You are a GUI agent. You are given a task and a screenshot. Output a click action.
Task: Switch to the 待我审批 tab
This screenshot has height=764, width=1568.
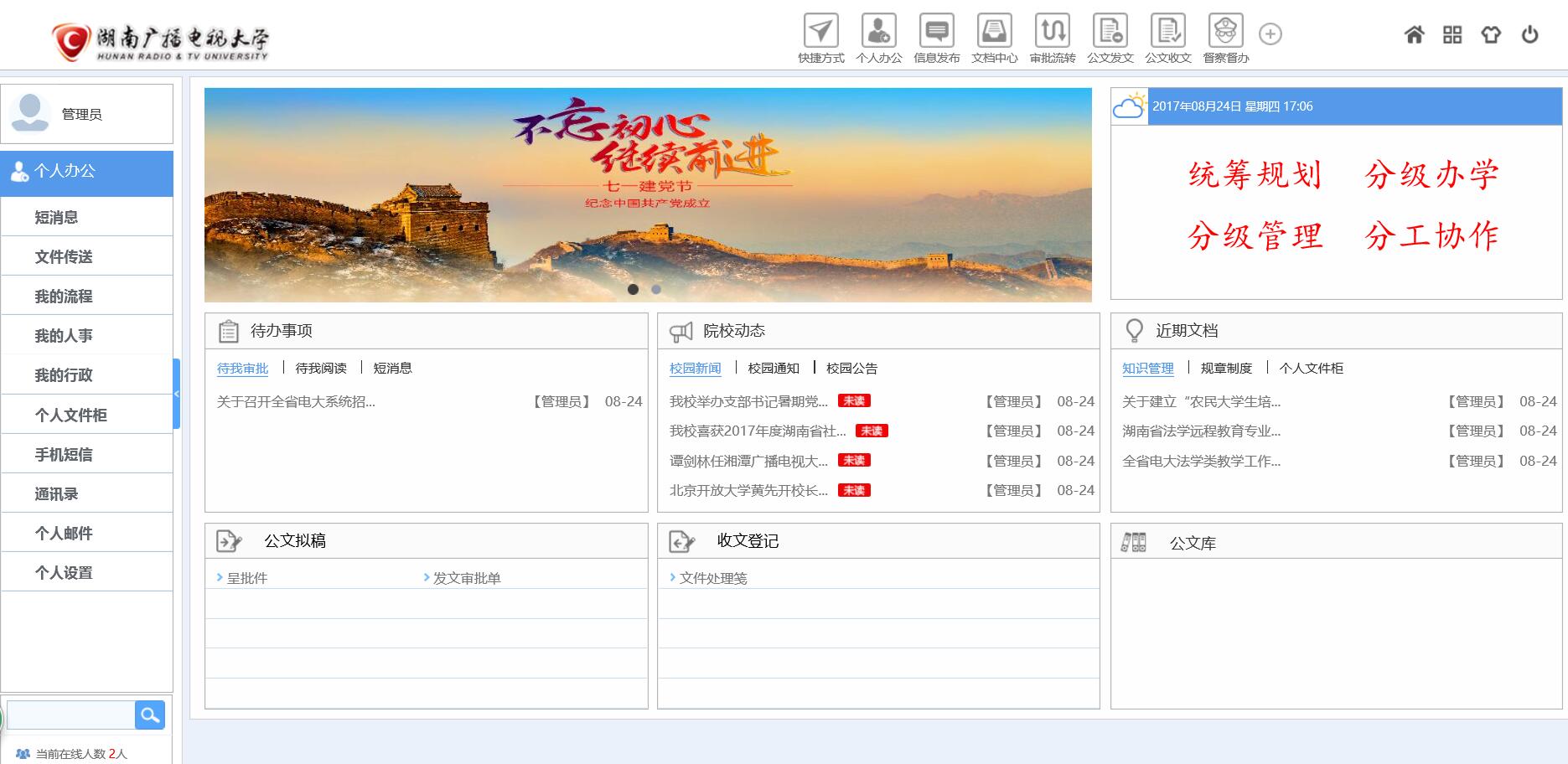[x=243, y=368]
